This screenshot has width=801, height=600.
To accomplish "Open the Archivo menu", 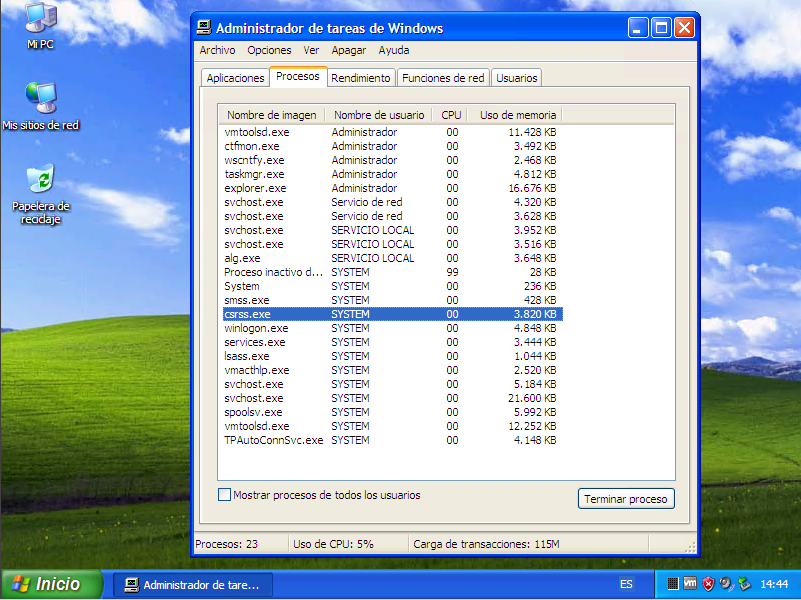I will [x=217, y=50].
